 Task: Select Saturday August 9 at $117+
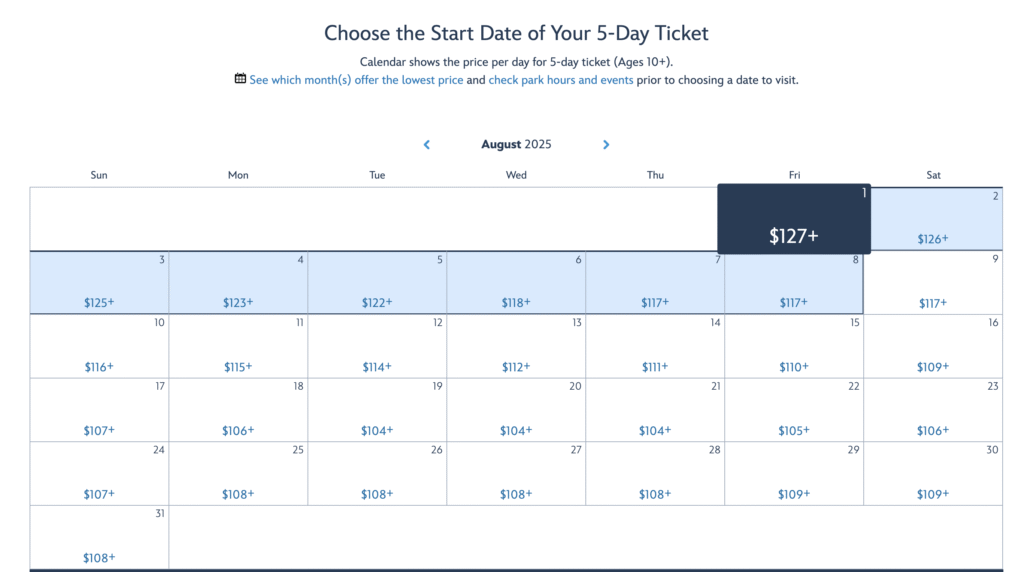[933, 283]
